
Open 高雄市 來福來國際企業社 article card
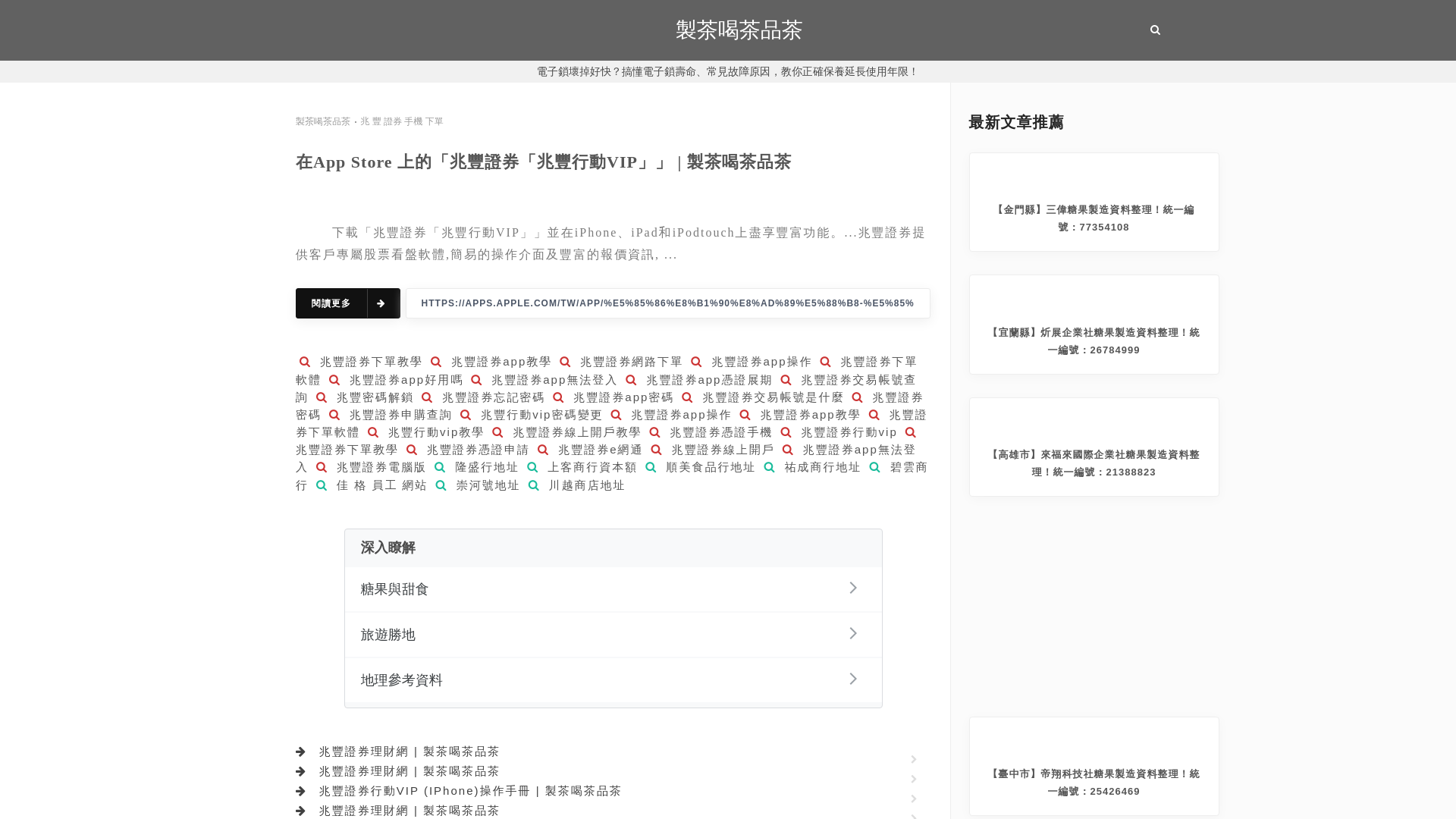[1094, 447]
